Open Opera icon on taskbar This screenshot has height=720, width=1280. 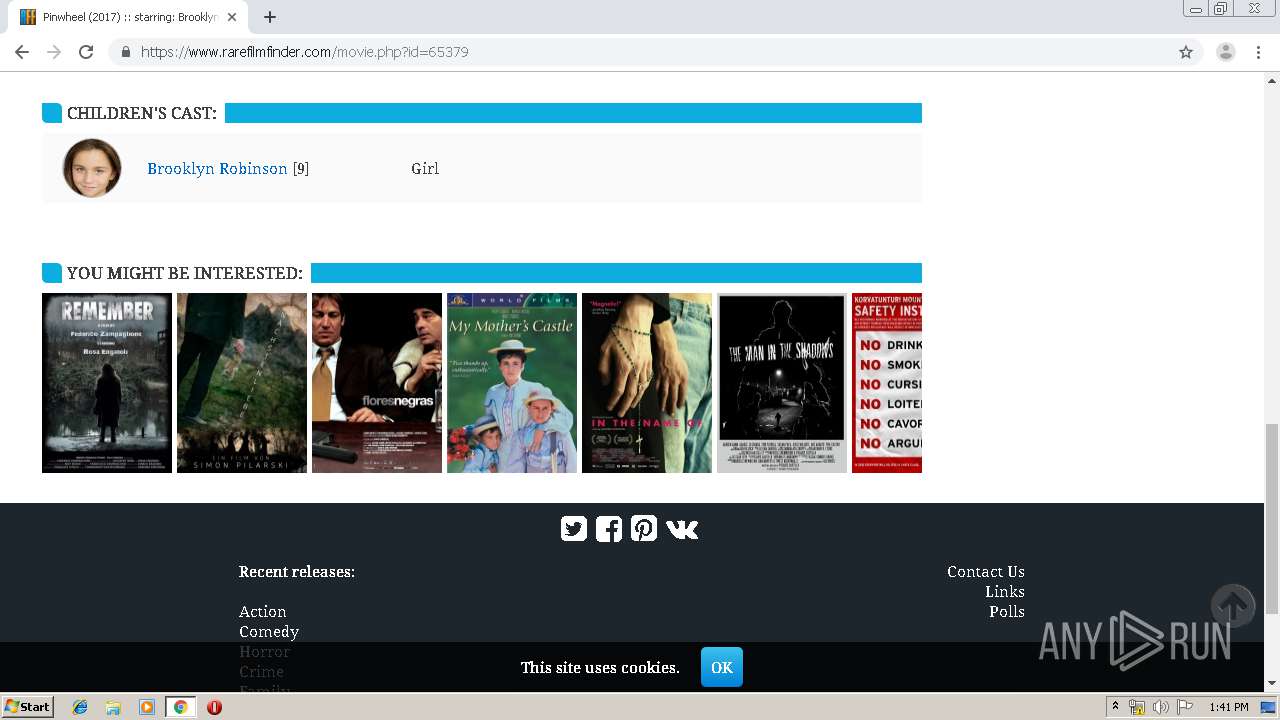pyautogui.click(x=214, y=707)
